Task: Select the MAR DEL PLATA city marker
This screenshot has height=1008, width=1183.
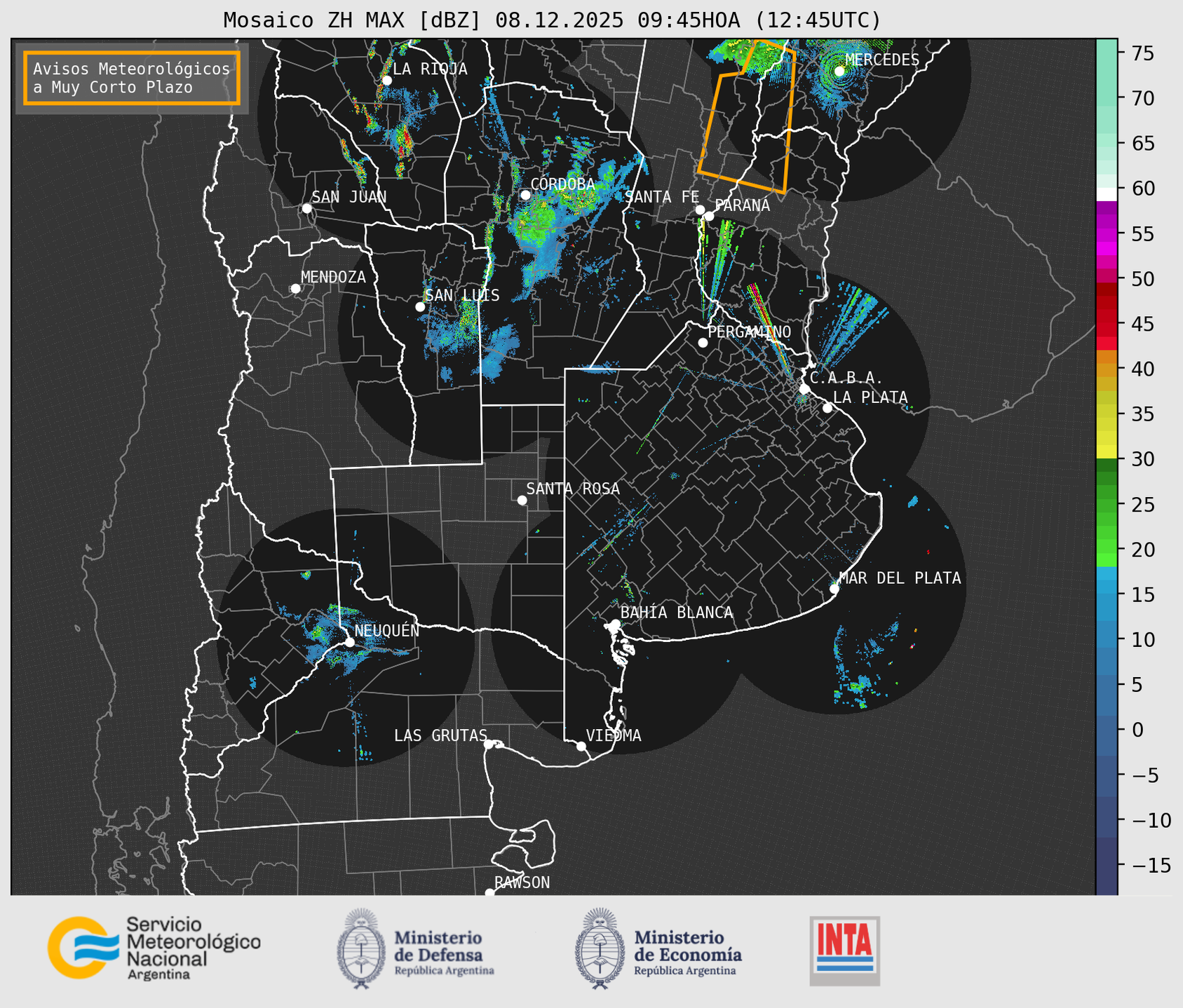Action: (834, 589)
